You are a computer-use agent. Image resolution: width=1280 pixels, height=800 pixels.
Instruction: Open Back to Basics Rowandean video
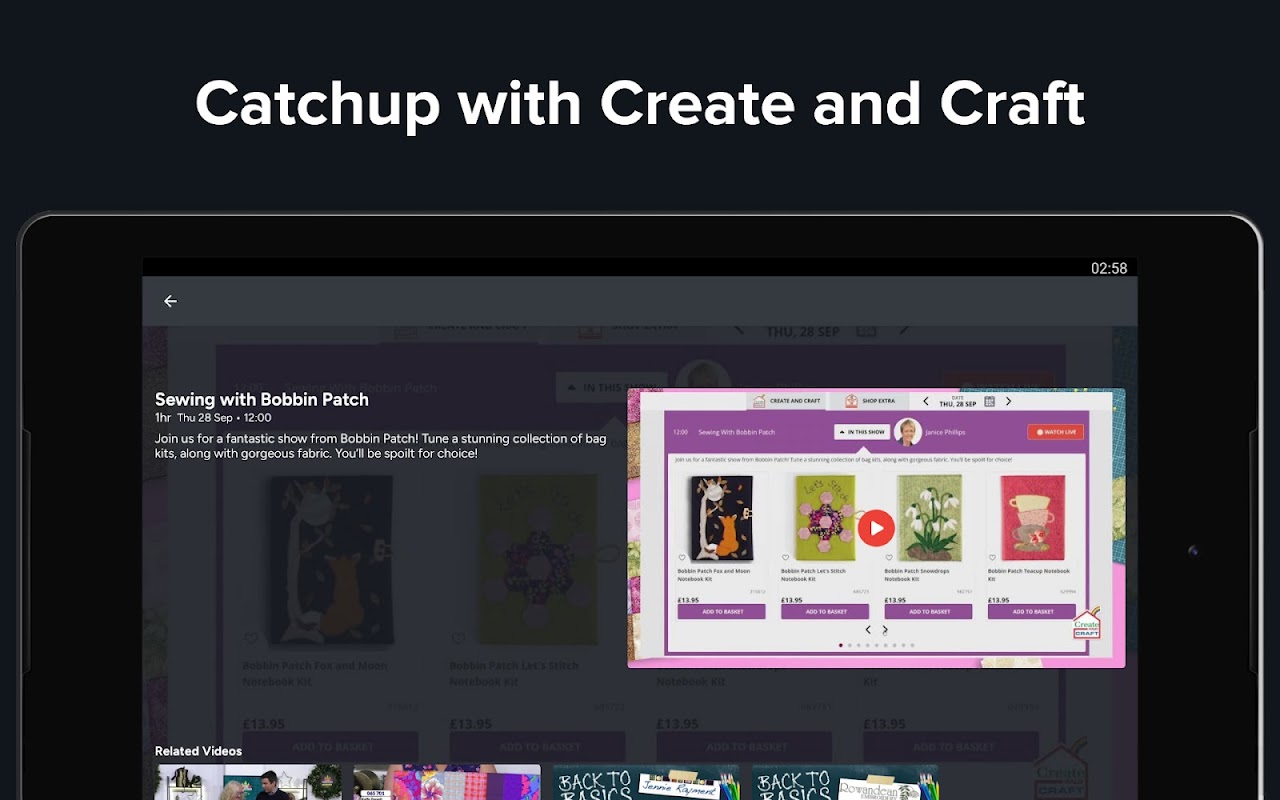845,783
